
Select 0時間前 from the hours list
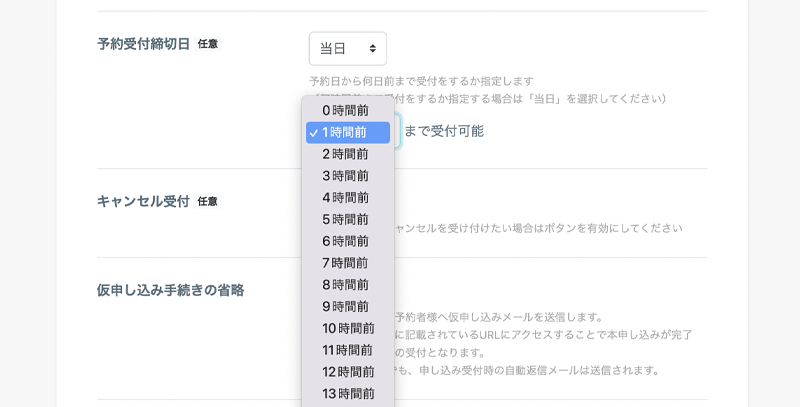(346, 110)
